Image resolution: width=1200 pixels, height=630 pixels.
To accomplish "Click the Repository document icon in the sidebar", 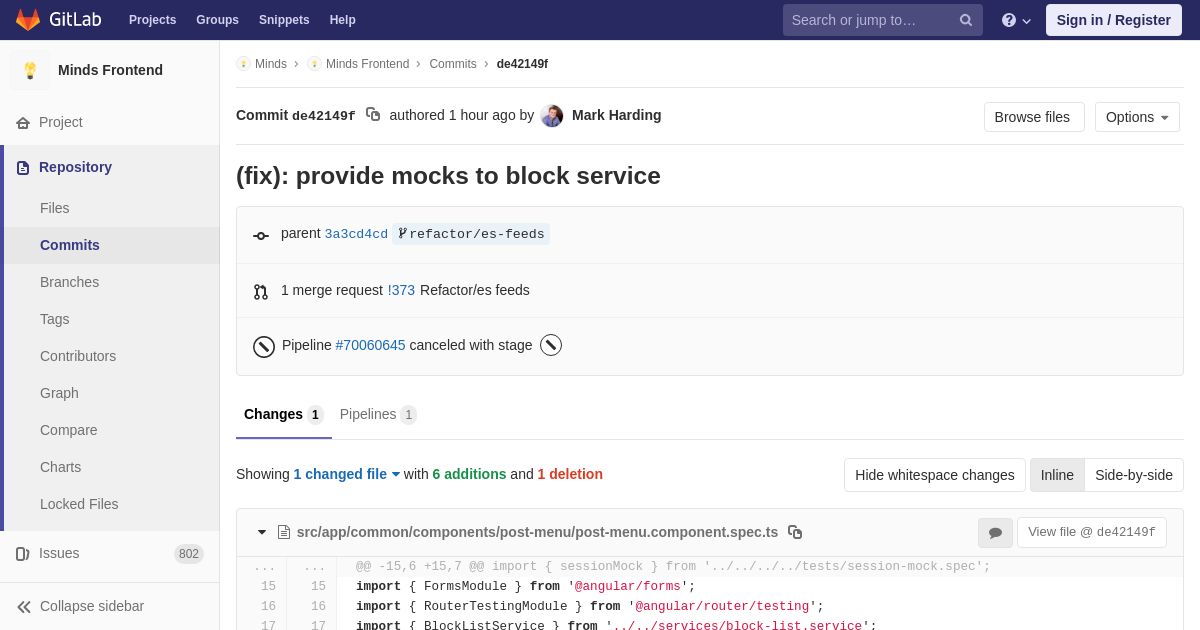I will (23, 167).
